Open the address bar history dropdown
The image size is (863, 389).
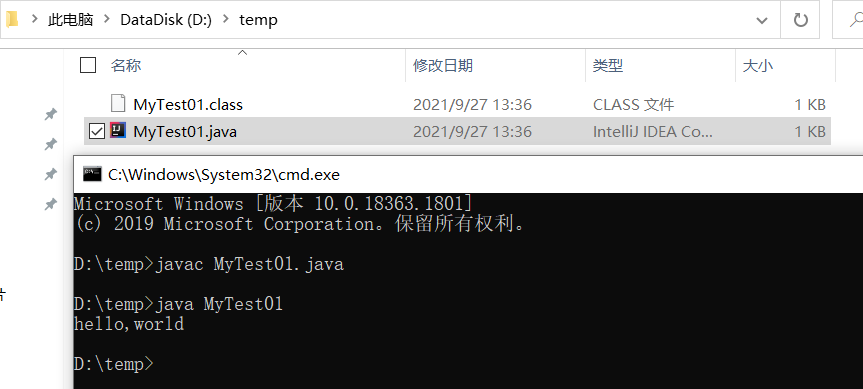[x=762, y=21]
